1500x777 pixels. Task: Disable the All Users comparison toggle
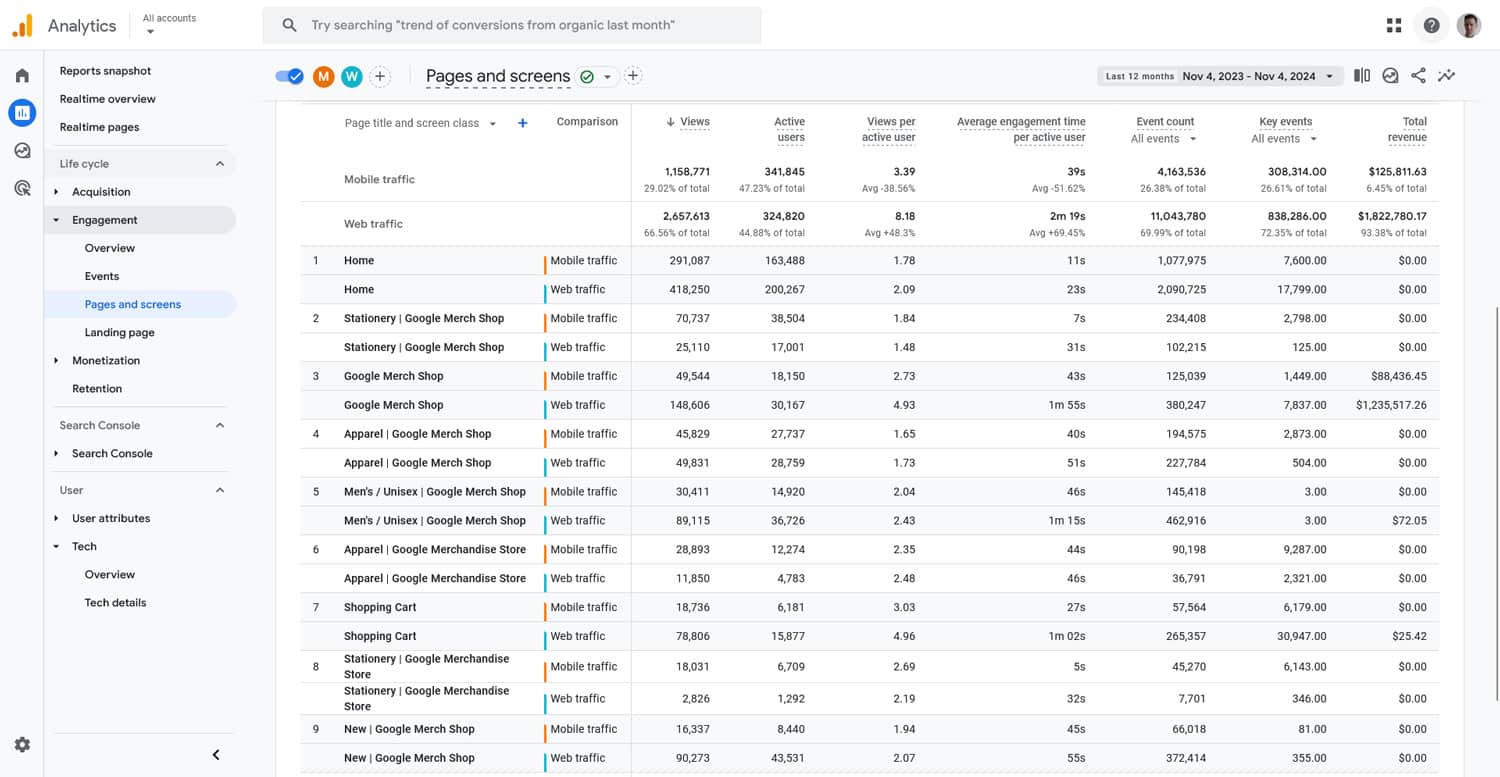point(290,75)
